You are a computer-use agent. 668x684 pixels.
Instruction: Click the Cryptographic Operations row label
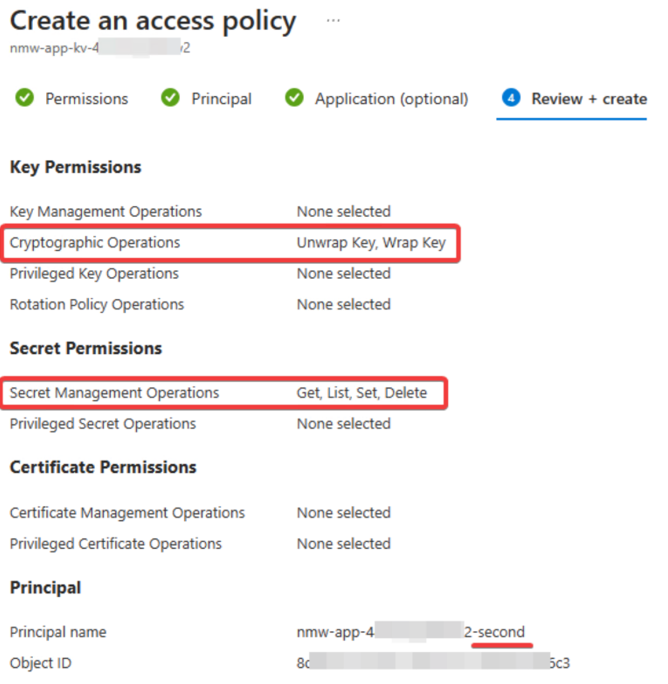click(95, 243)
